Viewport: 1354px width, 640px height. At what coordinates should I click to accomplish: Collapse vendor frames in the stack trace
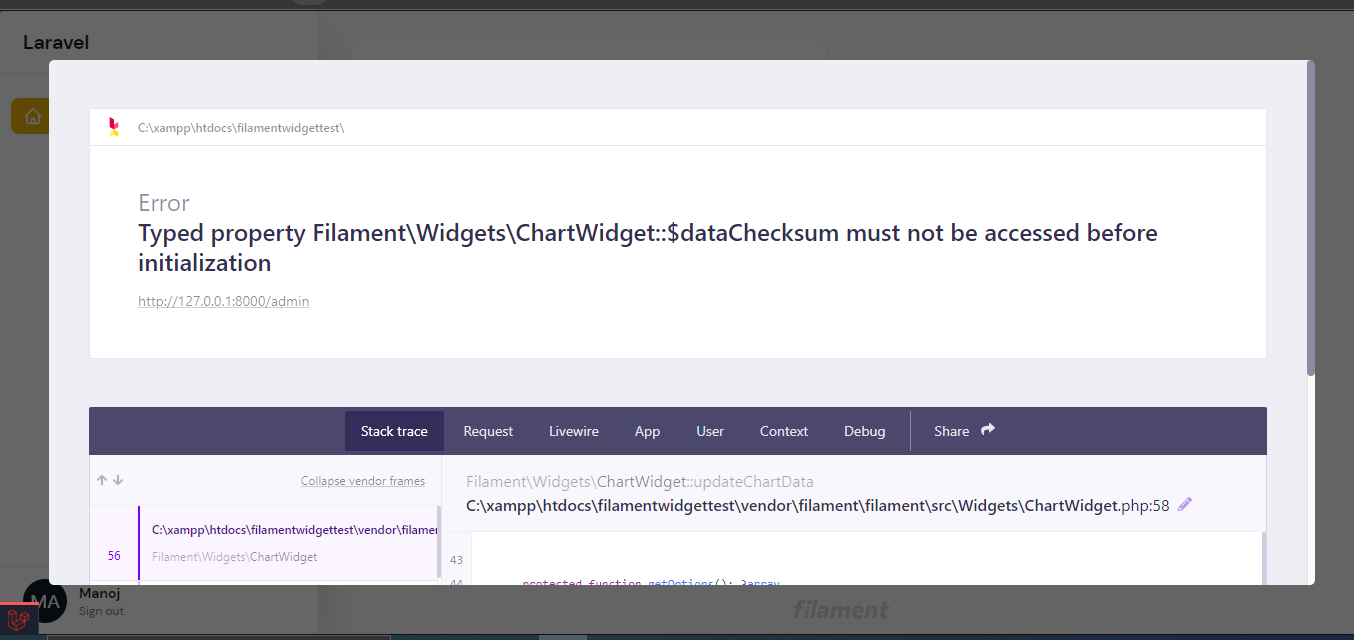[x=363, y=480]
